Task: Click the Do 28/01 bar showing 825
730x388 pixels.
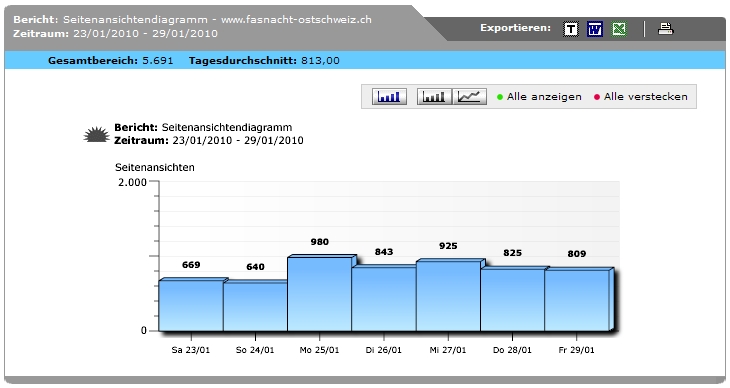Action: 512,299
